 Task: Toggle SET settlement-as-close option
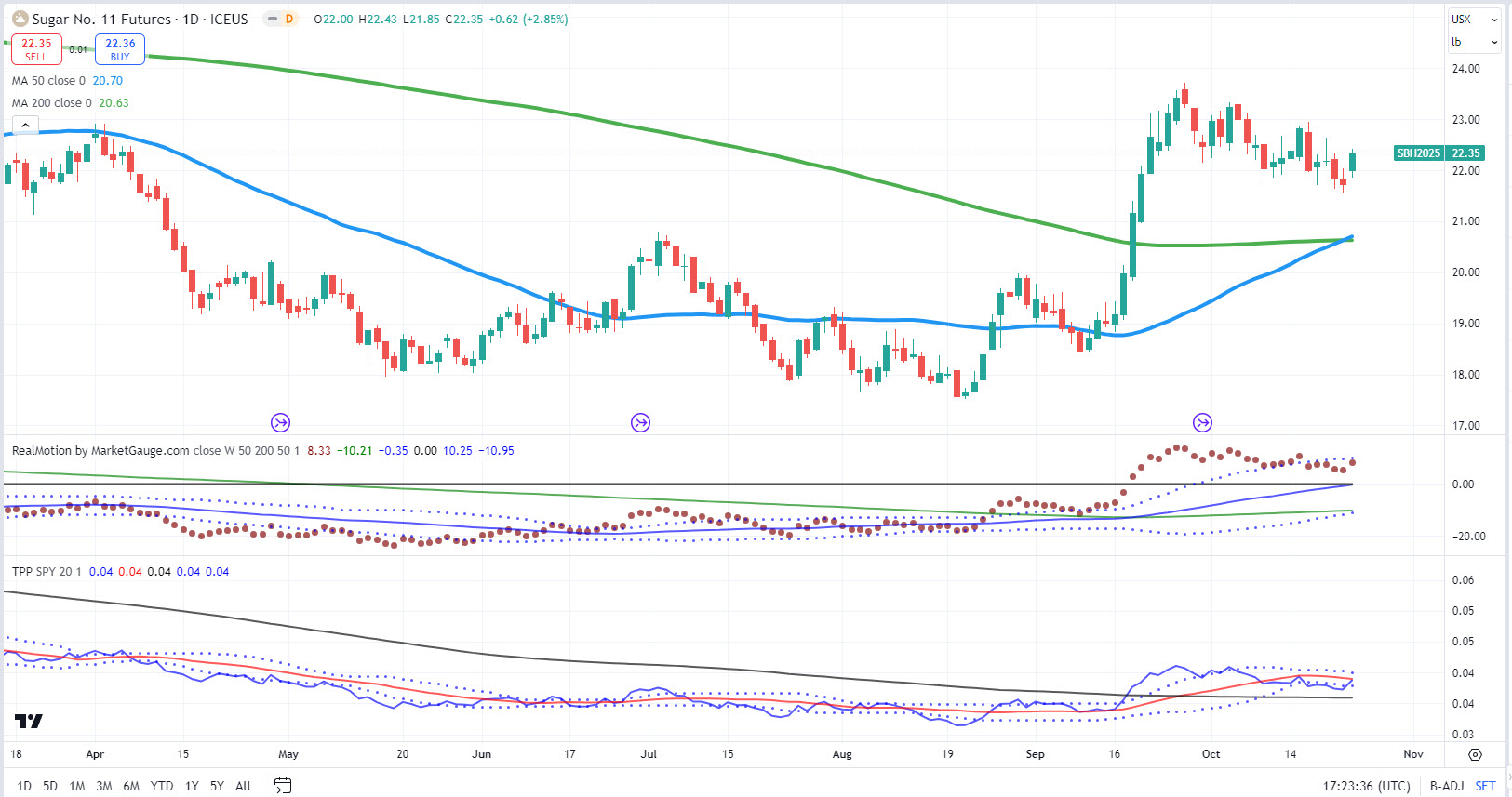click(1485, 786)
